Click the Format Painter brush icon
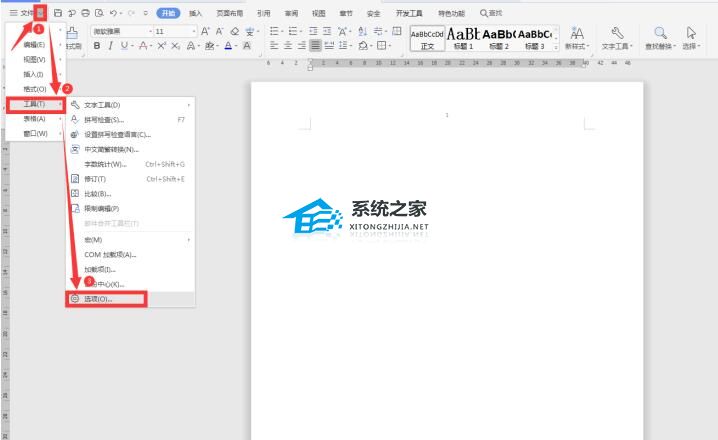Screen dimensions: 718x440 (72, 32)
